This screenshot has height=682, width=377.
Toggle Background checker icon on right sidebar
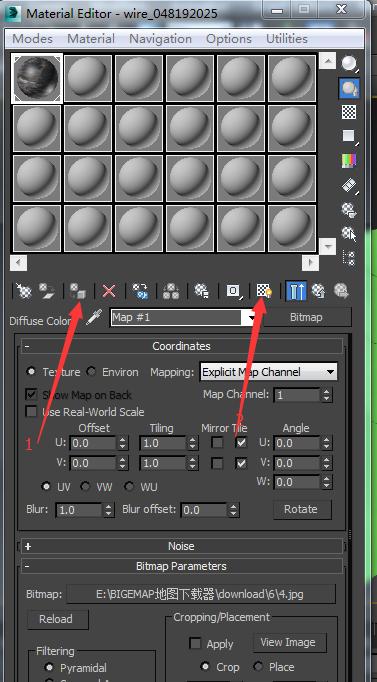[349, 112]
